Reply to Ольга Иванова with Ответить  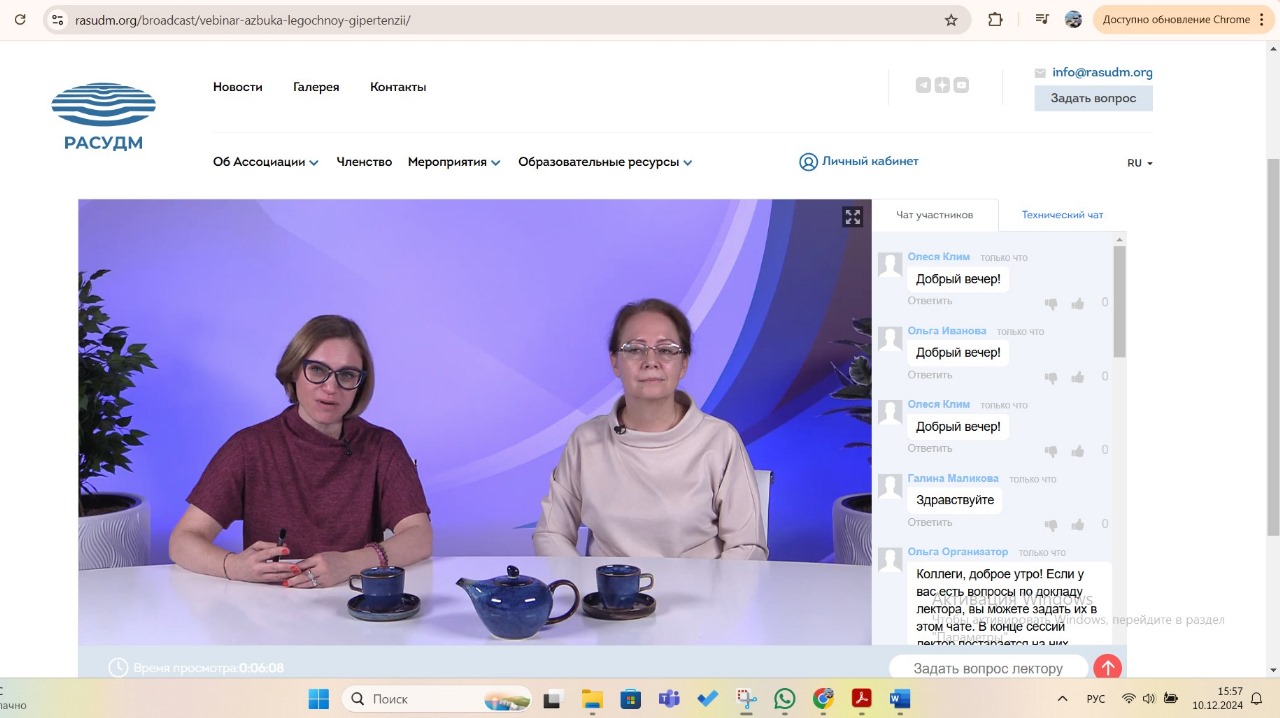930,375
